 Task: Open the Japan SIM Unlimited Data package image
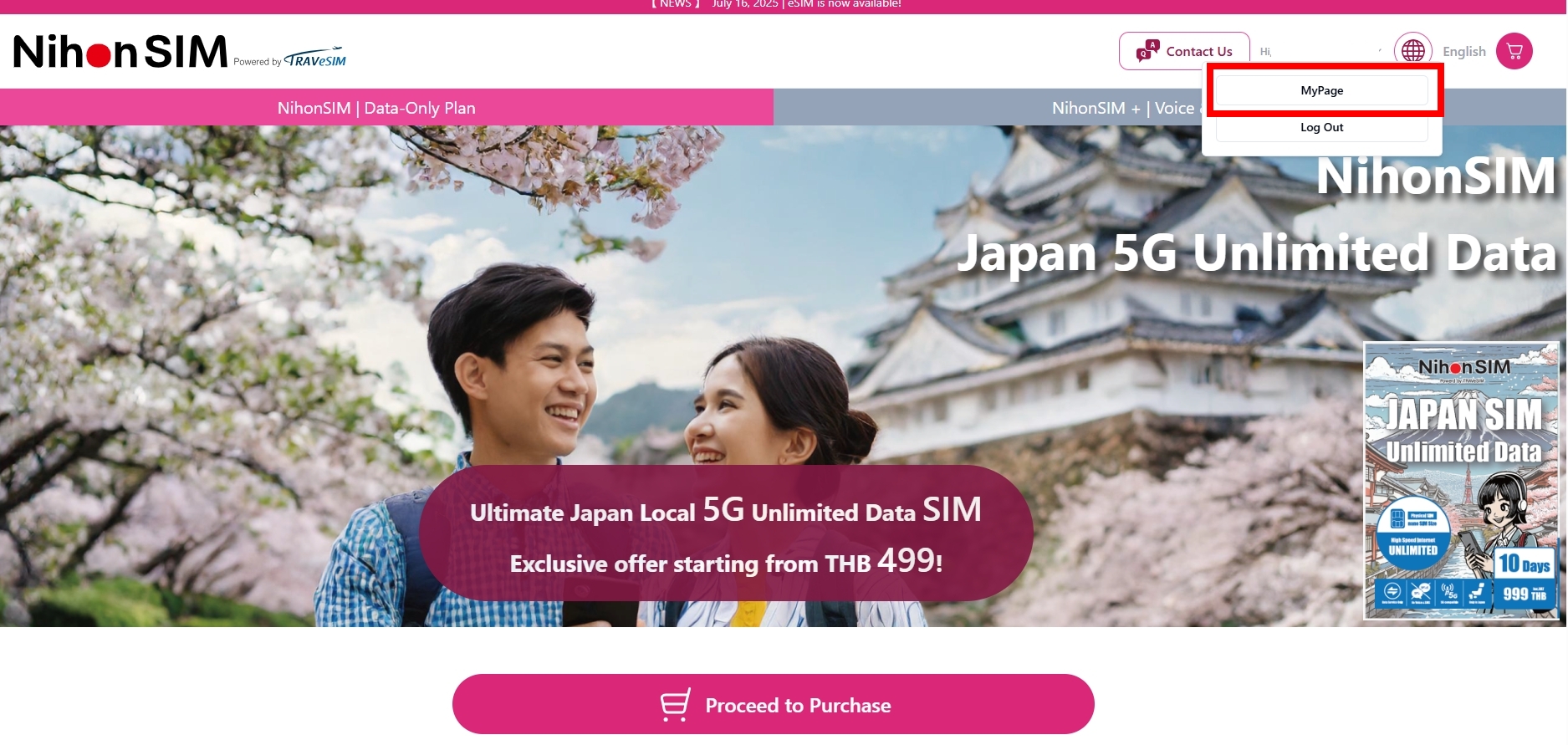click(1461, 481)
